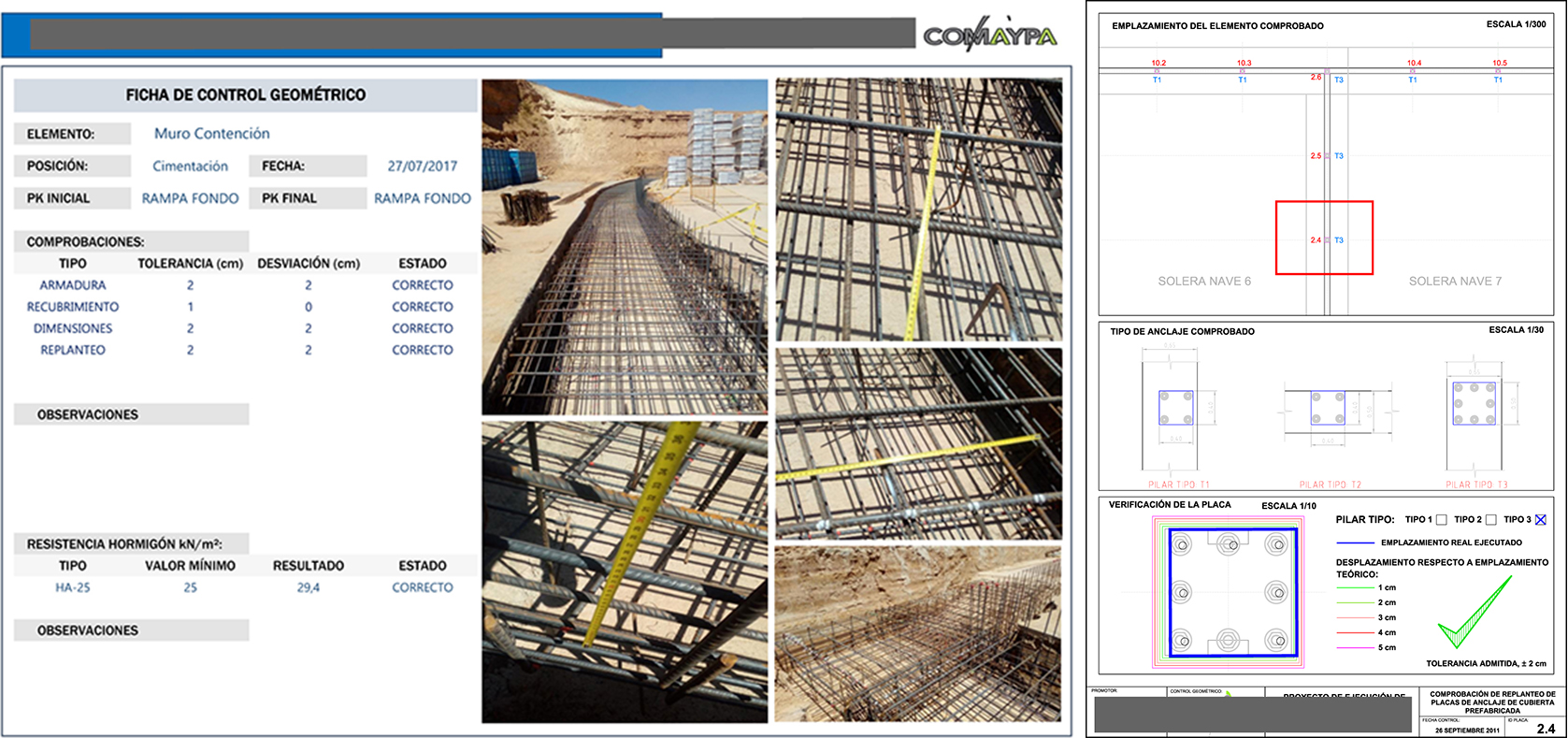Viewport: 1568px width, 738px height.
Task: Click the Muro Contención element field
Action: pos(212,134)
